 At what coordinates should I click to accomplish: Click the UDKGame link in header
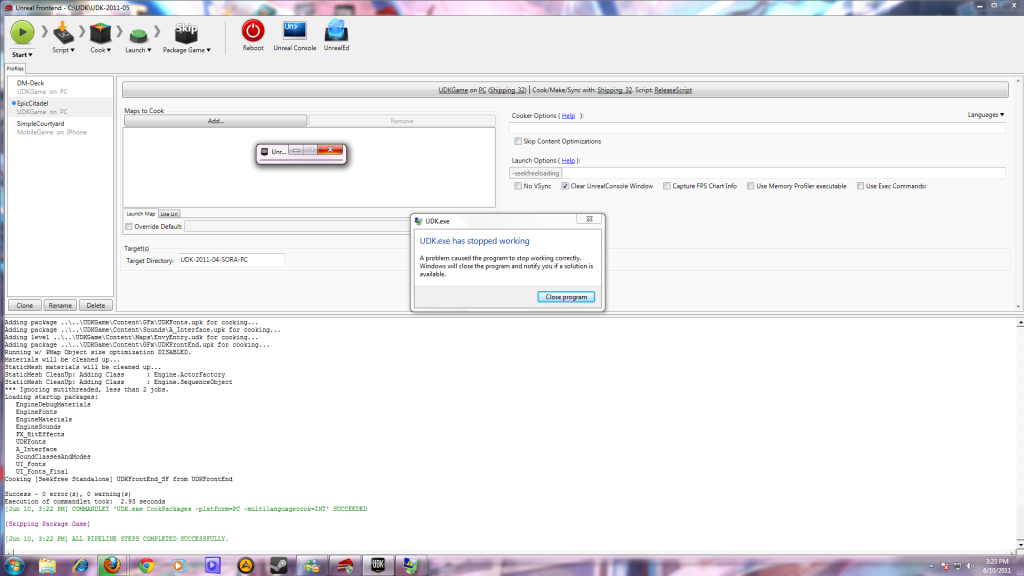coord(453,90)
